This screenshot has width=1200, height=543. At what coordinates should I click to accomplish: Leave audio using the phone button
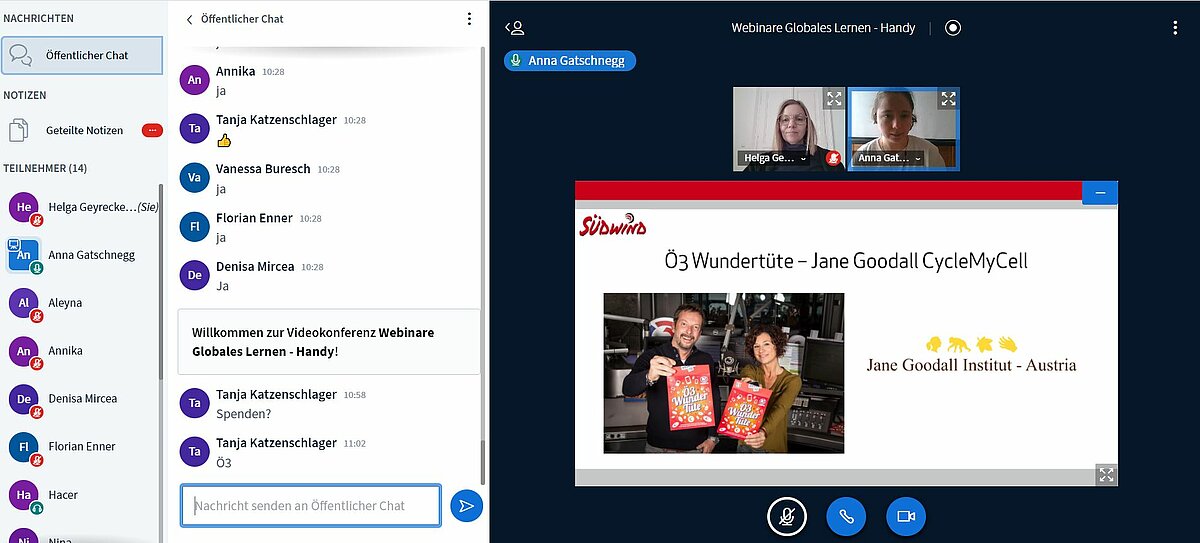tap(846, 516)
